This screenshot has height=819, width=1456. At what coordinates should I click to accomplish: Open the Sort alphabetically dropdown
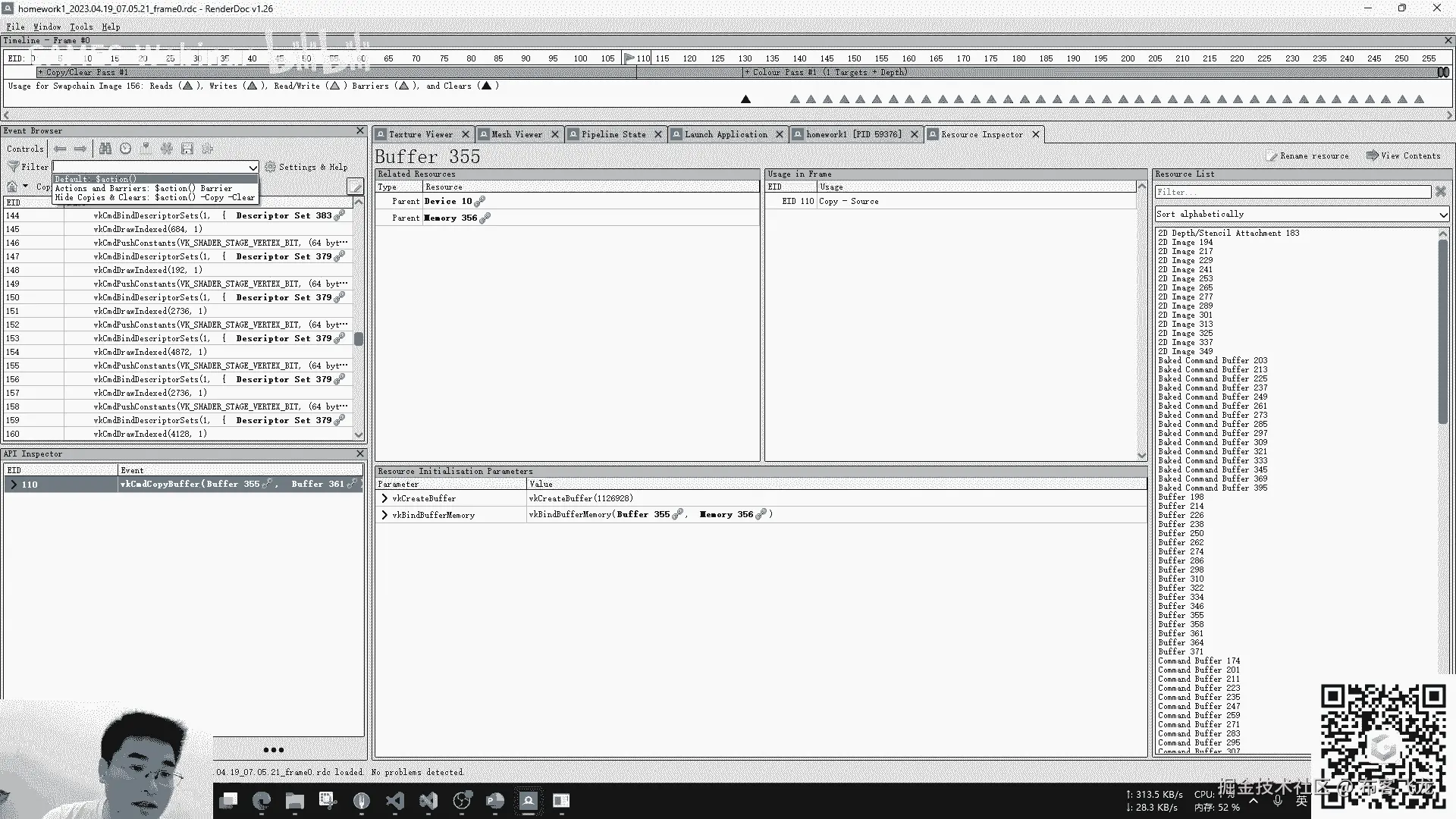1301,215
